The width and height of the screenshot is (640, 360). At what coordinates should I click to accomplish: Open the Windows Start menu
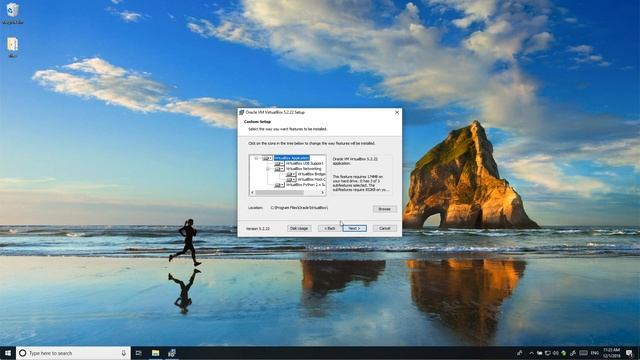[x=8, y=353]
